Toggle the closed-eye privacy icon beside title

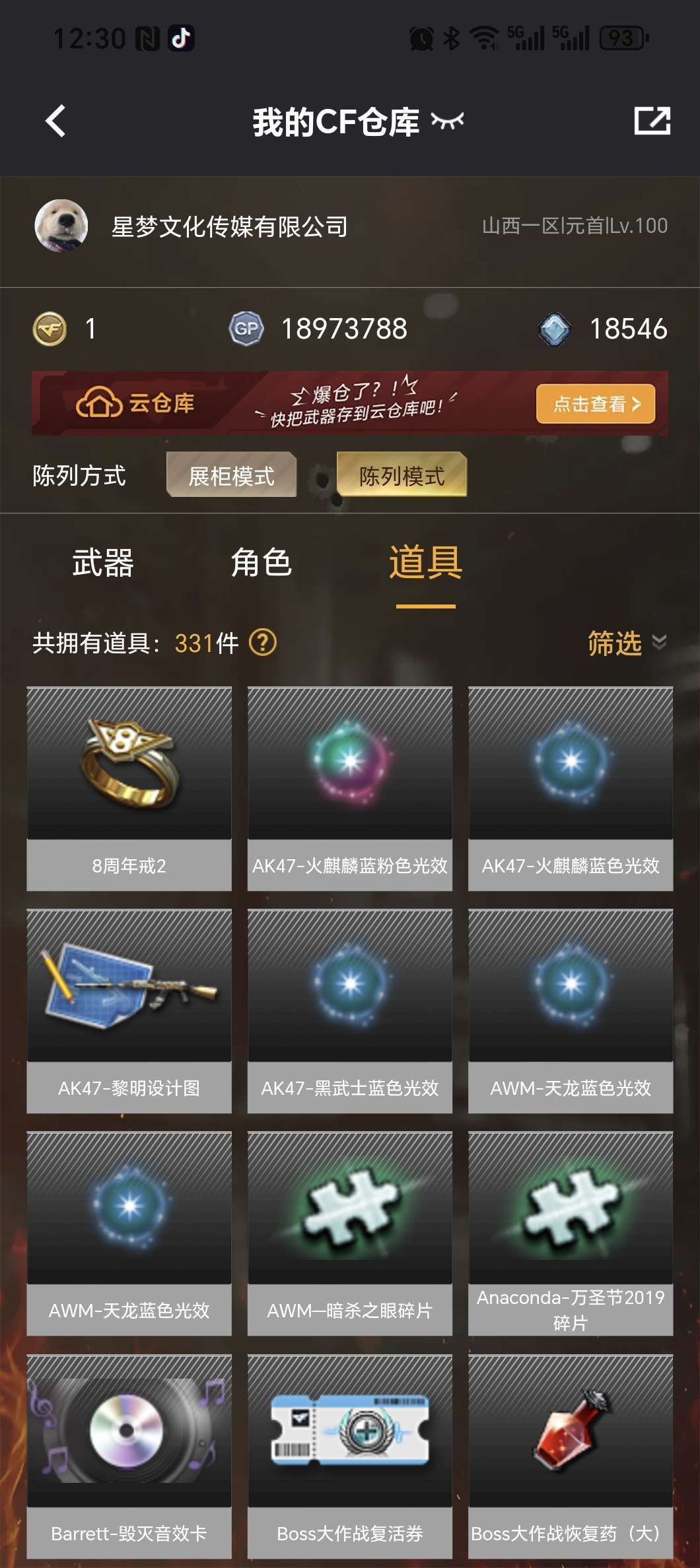click(447, 121)
